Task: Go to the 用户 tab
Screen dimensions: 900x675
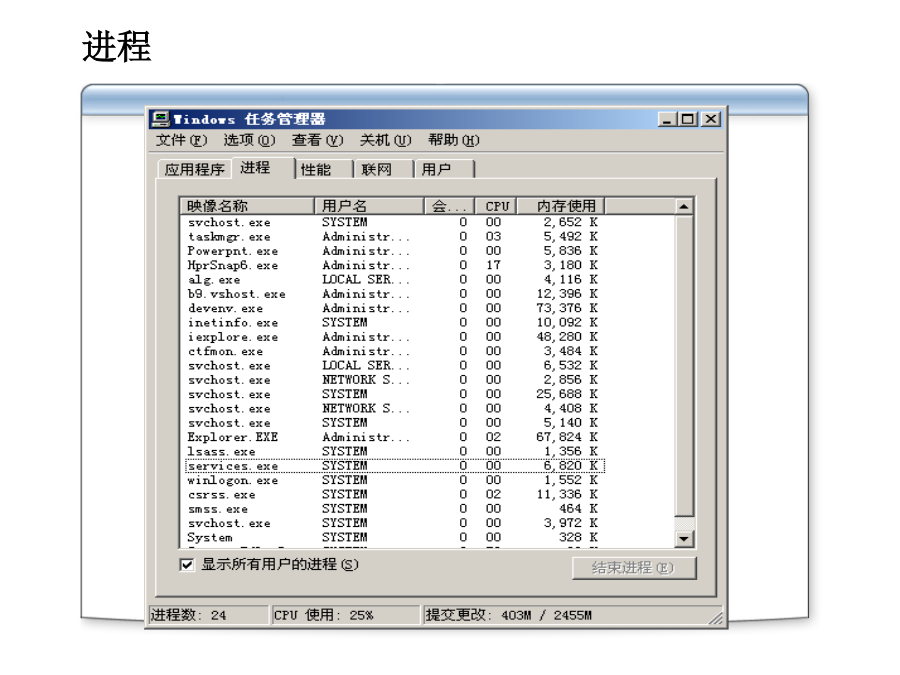Action: (445, 169)
